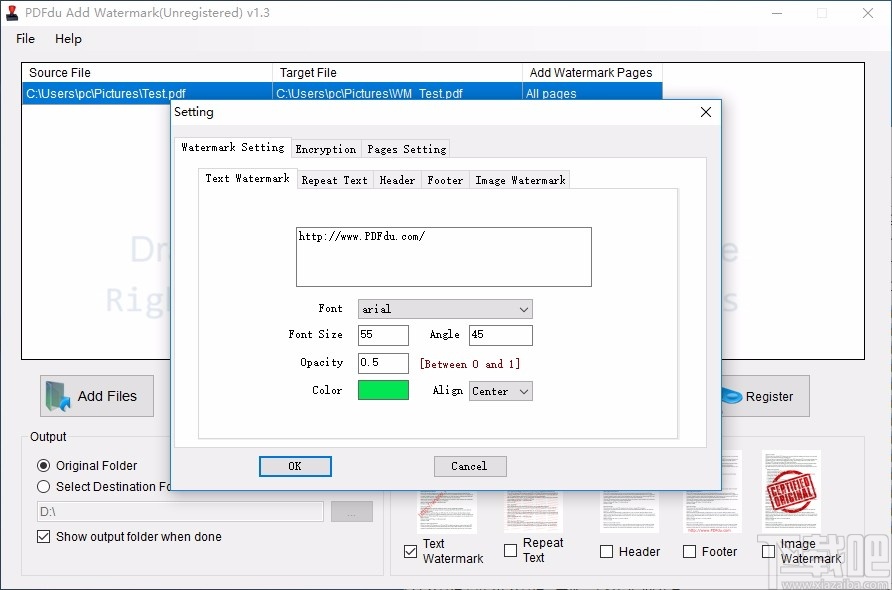Enable the Repeat Text checkbox

pos(510,550)
